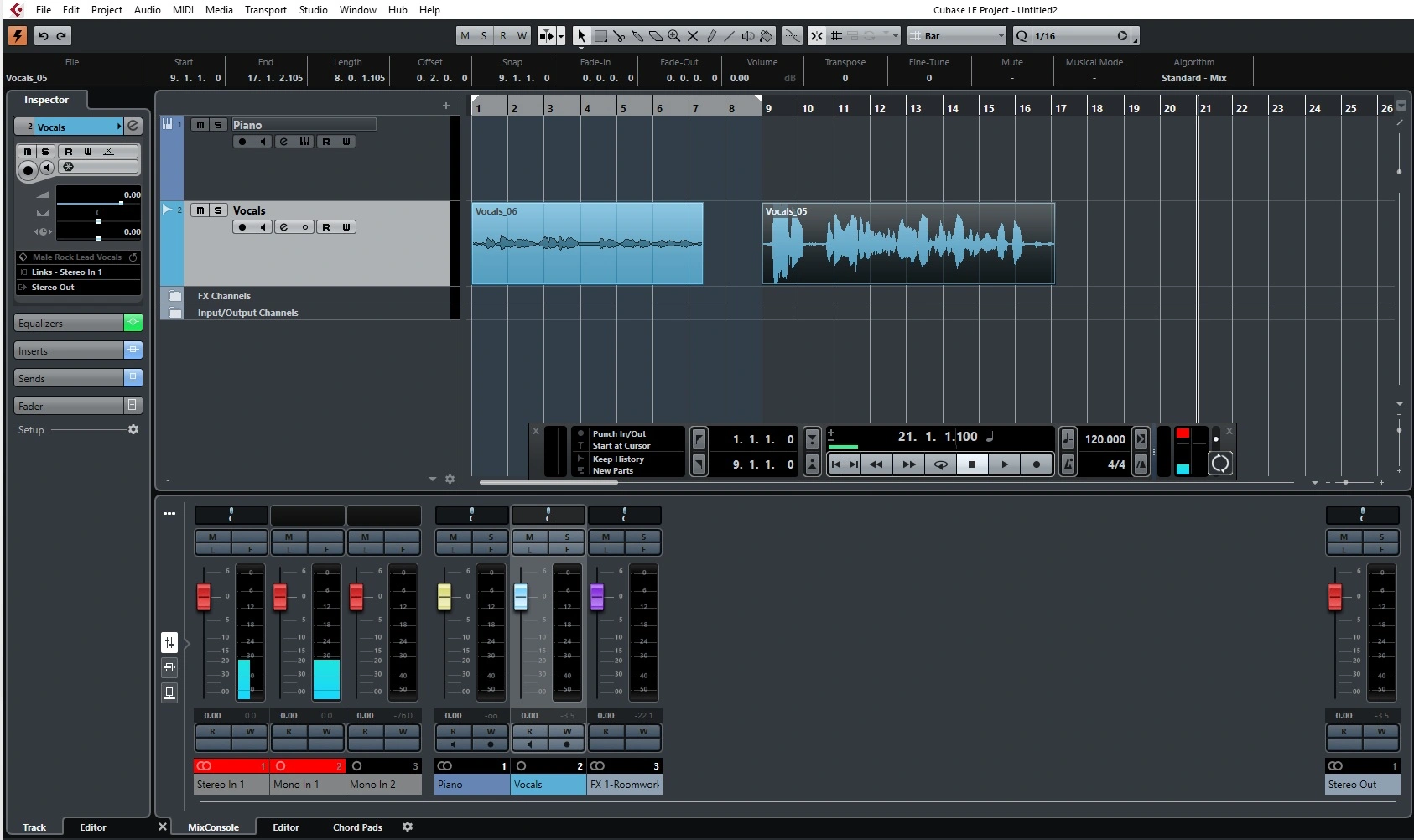Toggle the transport cycle loop button
1414x840 pixels.
coord(940,464)
